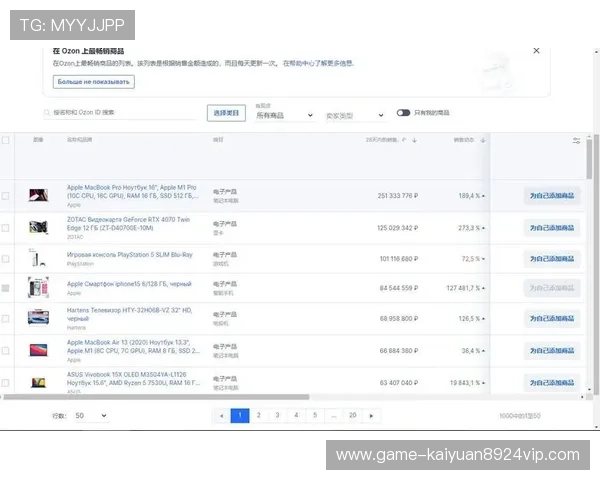The width and height of the screenshot is (600, 480).
Task: Collapse the Ozon bestsellers info banner
Action: coord(536,50)
